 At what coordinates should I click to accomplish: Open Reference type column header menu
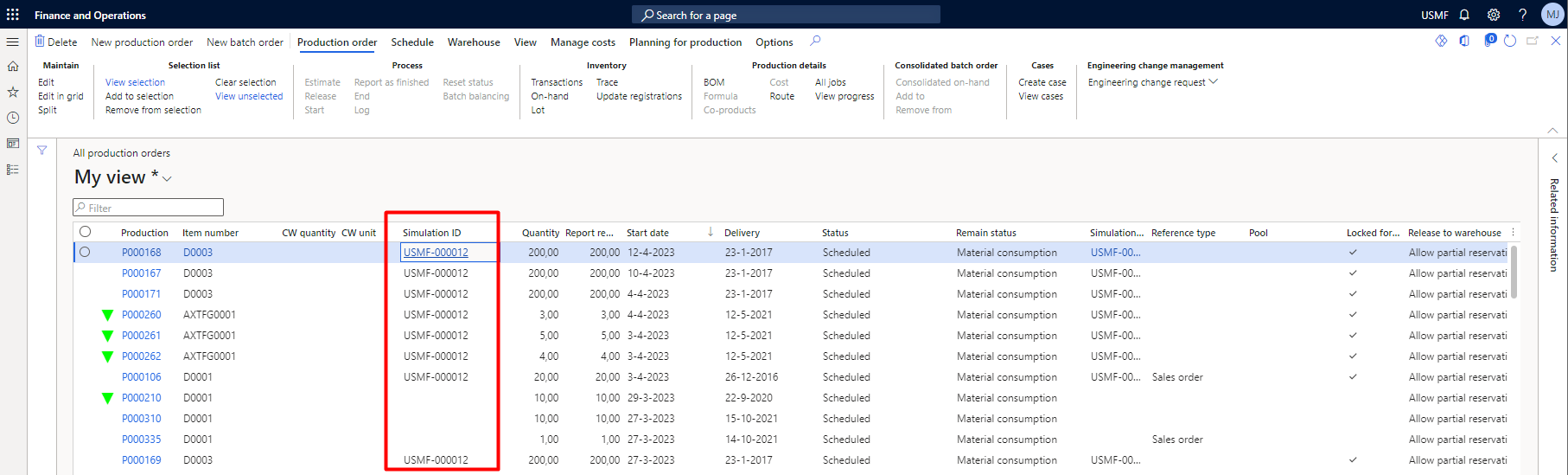[x=1183, y=233]
